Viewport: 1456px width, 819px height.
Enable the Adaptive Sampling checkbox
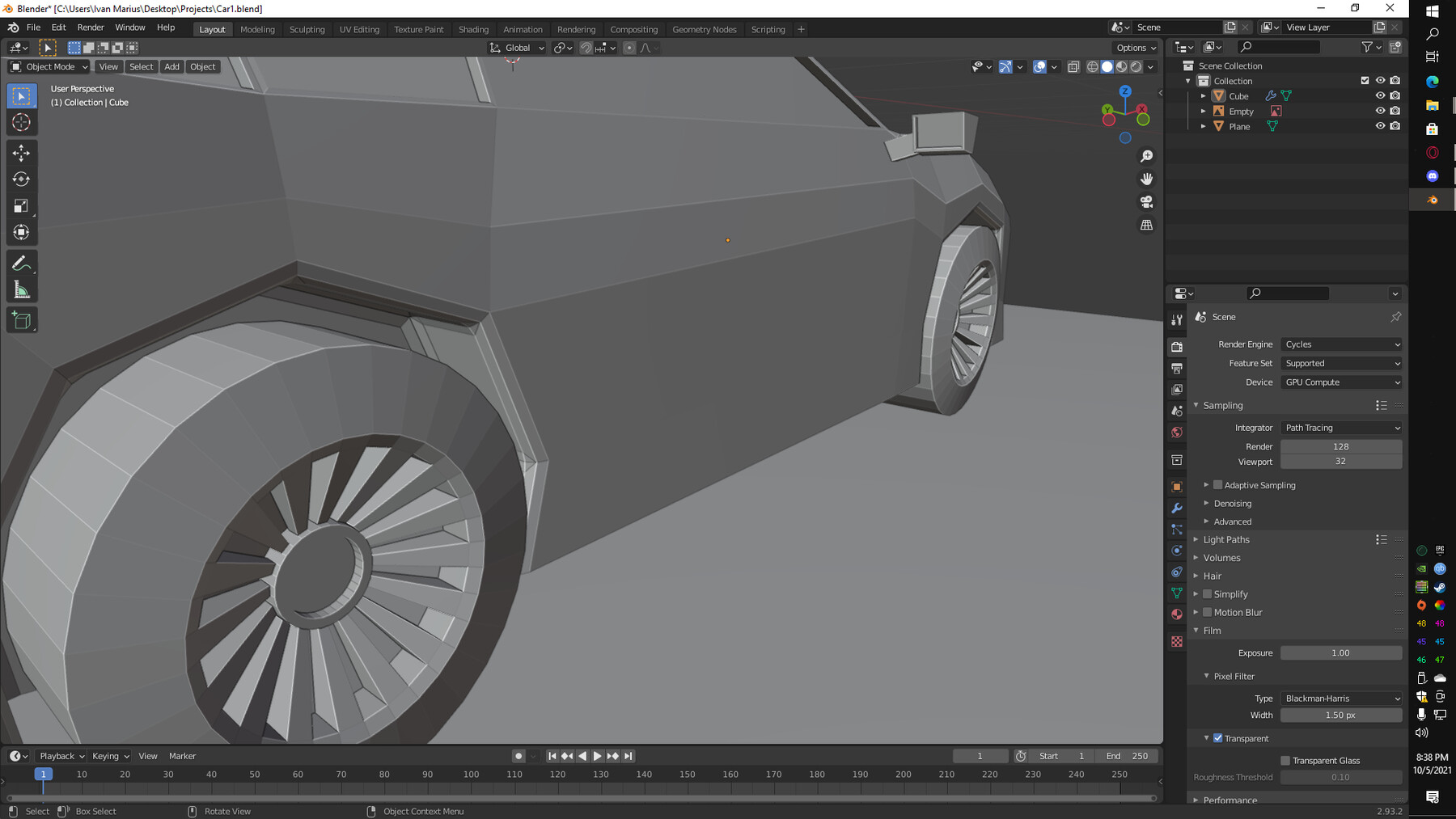point(1218,485)
